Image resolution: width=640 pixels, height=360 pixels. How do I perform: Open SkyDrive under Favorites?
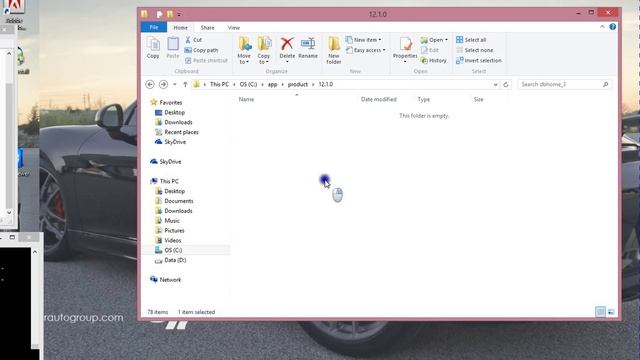[x=175, y=142]
